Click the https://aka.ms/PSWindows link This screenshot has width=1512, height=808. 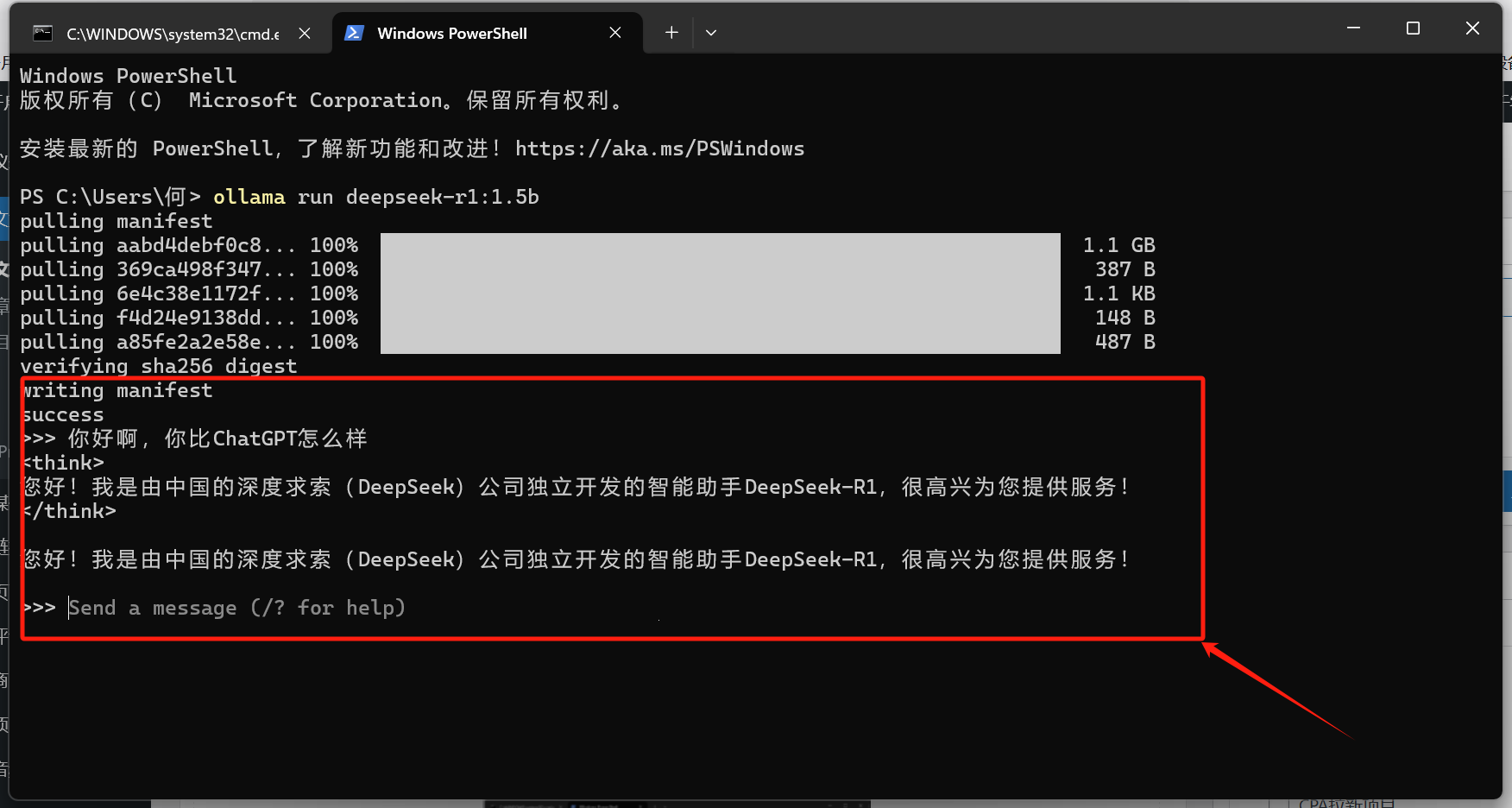click(x=659, y=148)
